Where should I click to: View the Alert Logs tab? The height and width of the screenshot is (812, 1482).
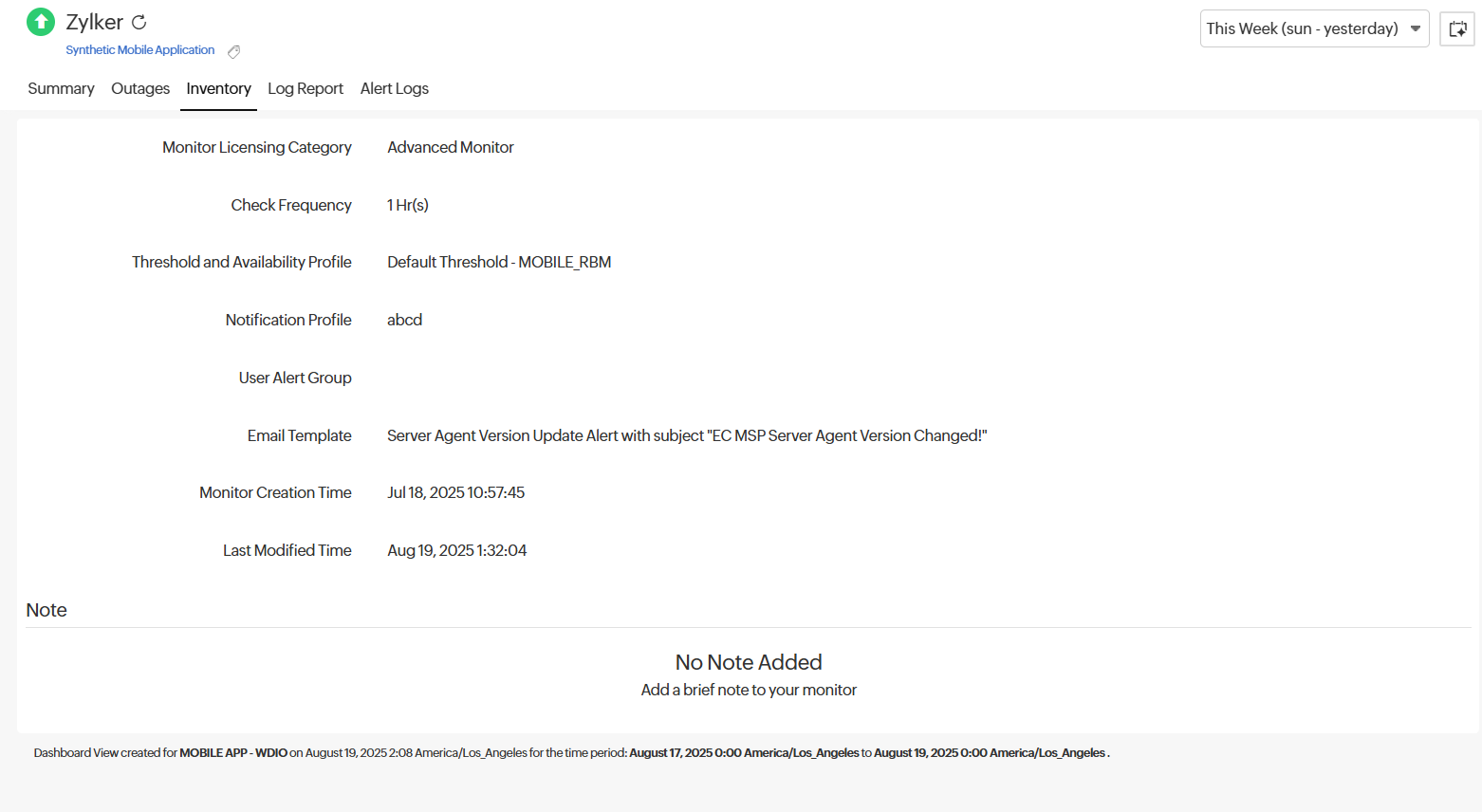(394, 88)
